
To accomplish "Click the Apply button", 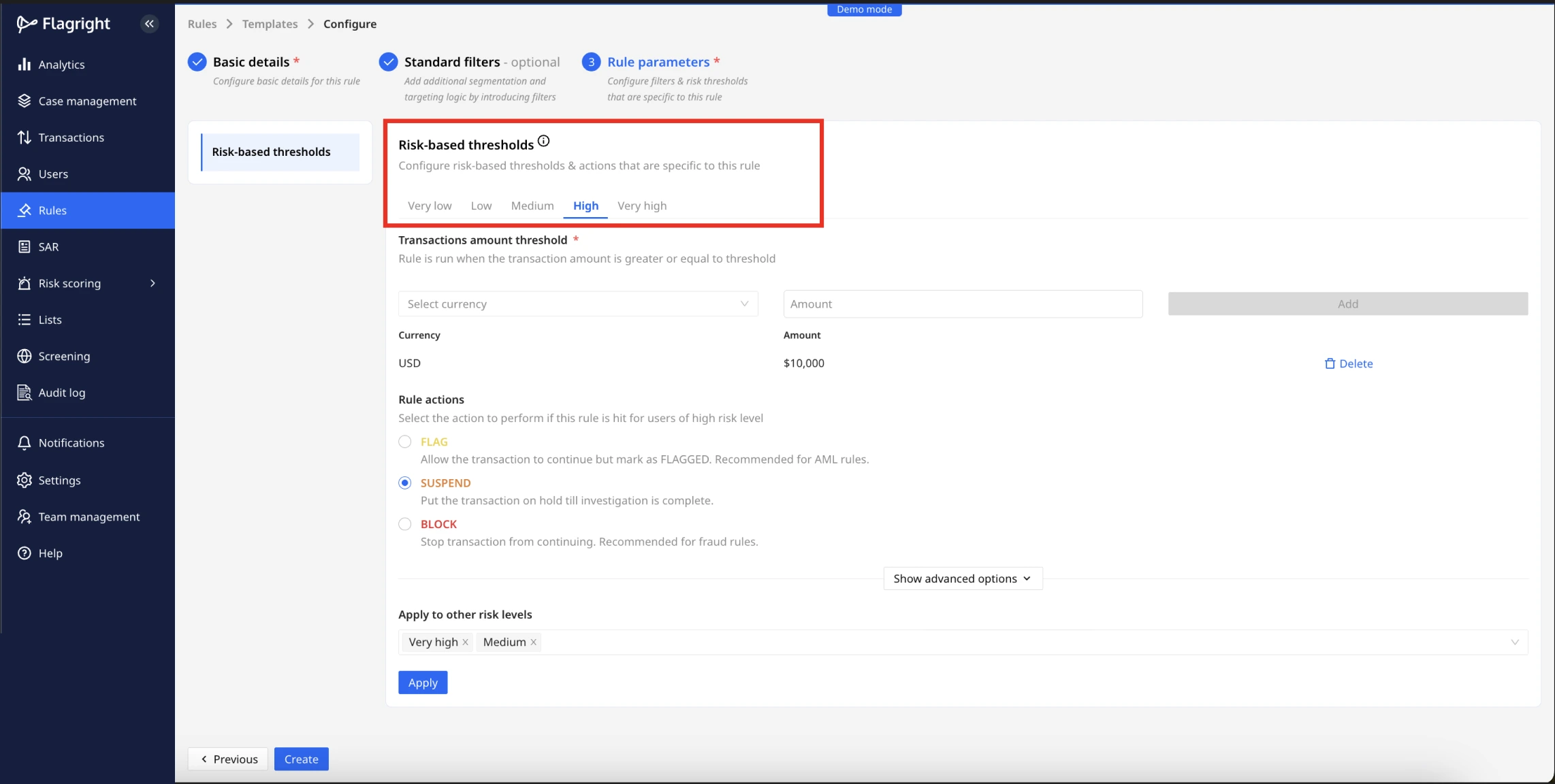I will coord(422,683).
